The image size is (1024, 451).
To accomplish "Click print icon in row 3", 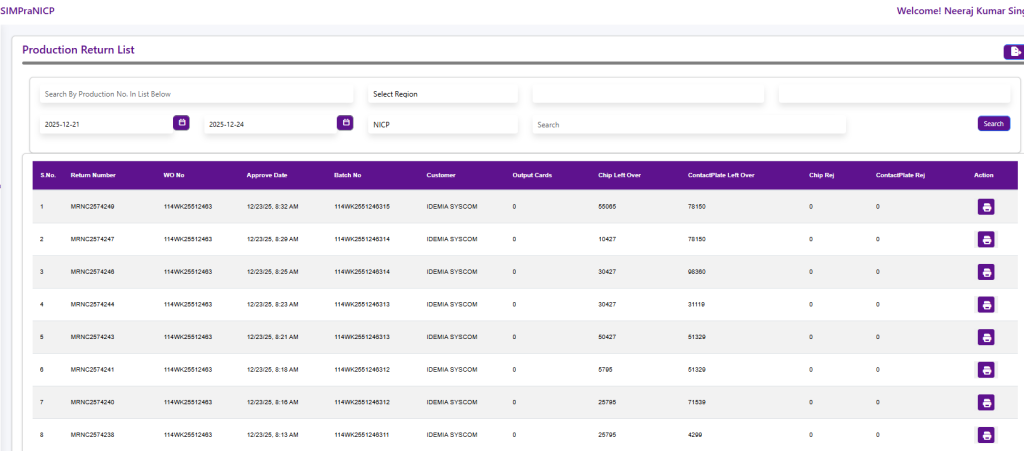I will [x=986, y=272].
